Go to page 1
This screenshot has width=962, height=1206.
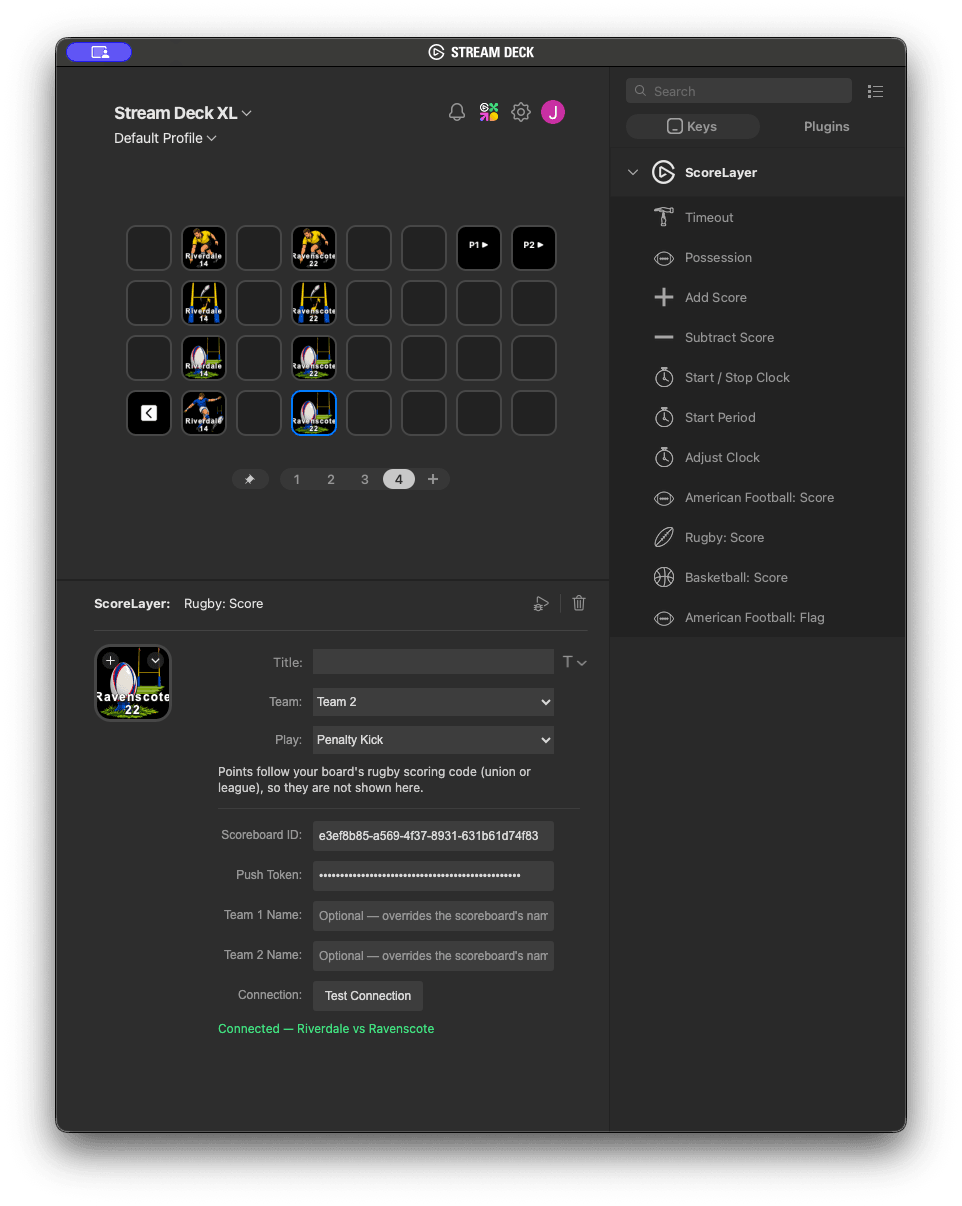(297, 479)
